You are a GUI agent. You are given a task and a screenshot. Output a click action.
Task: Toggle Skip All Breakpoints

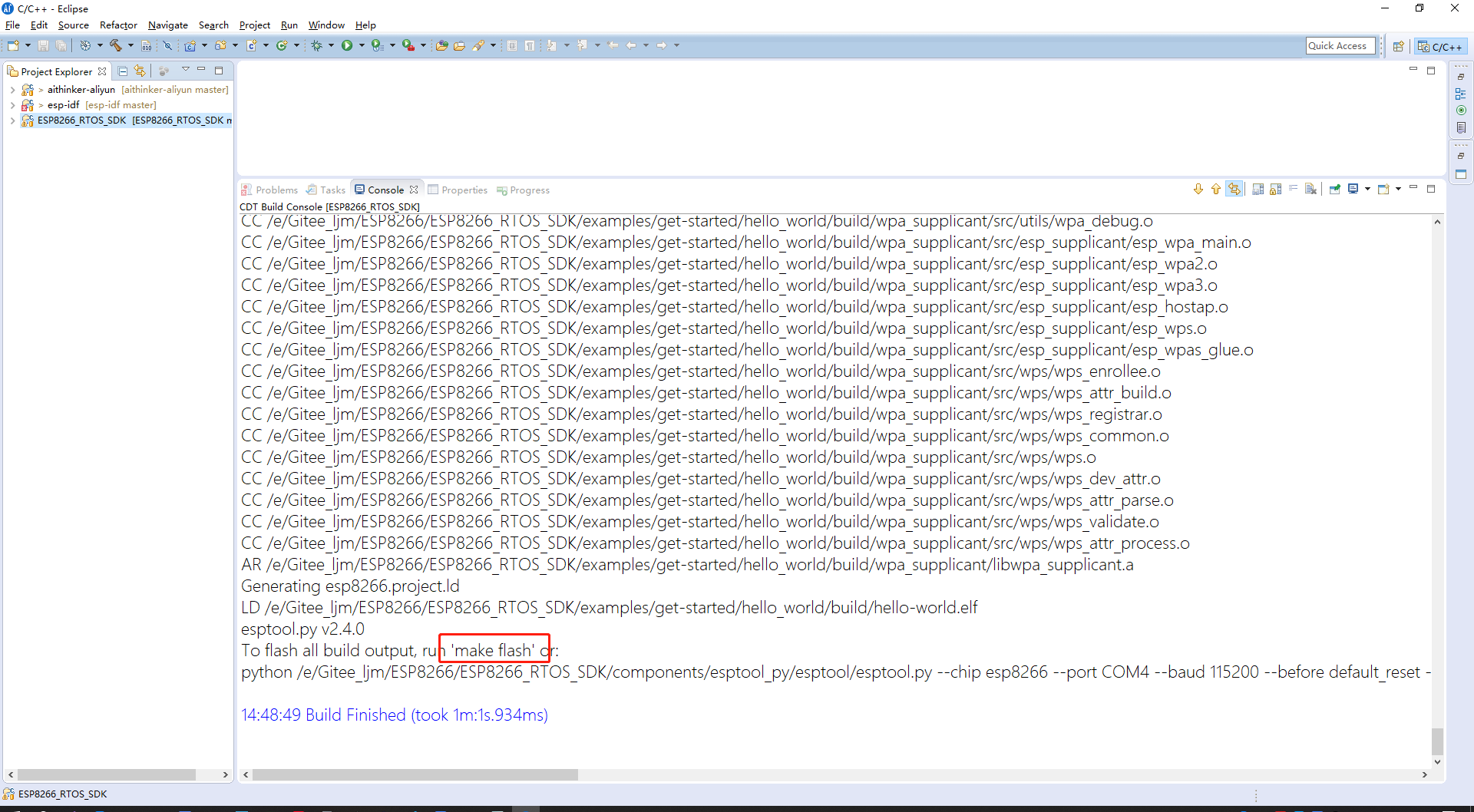(x=167, y=46)
